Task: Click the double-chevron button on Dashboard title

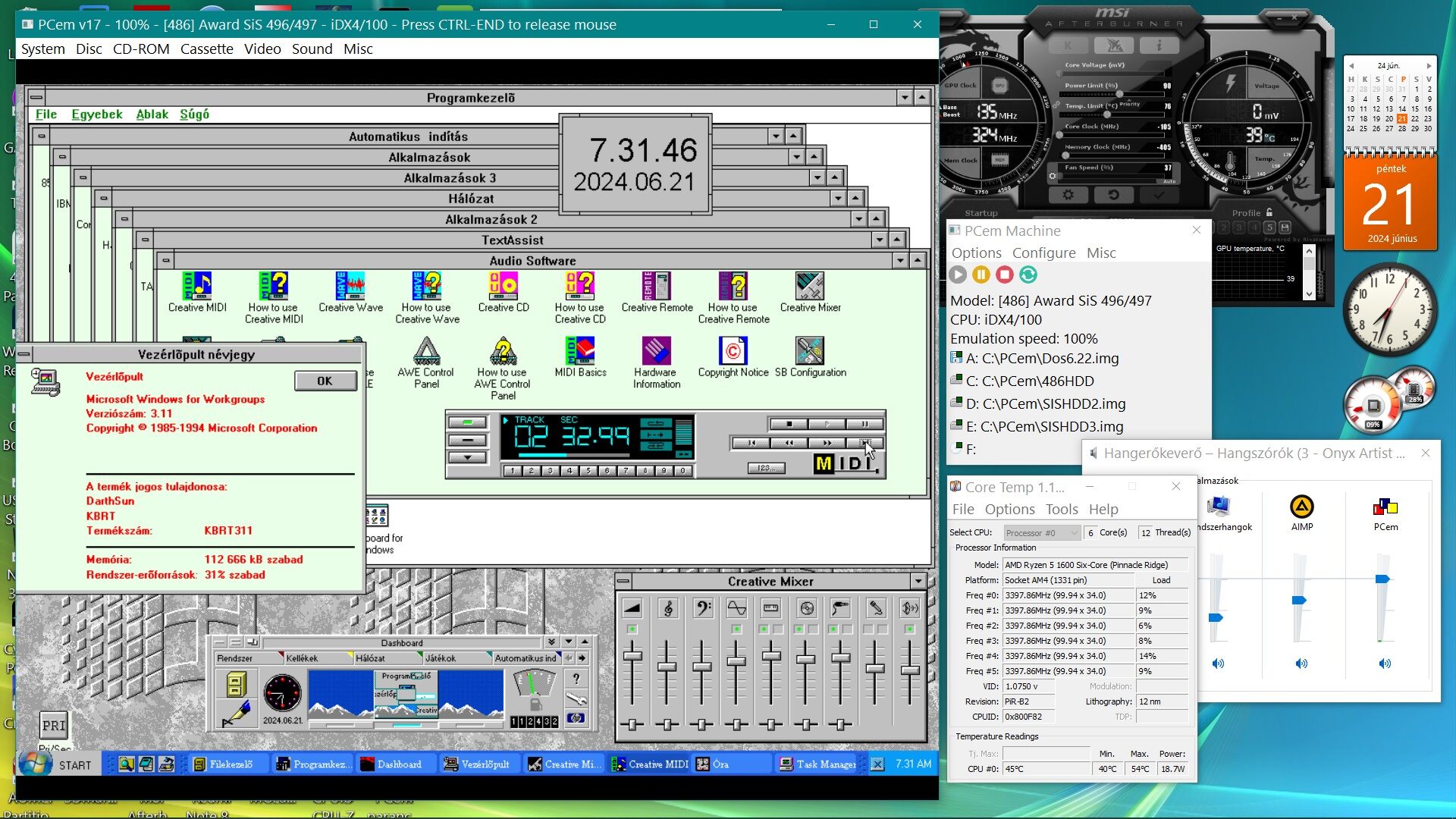Action: tap(552, 642)
